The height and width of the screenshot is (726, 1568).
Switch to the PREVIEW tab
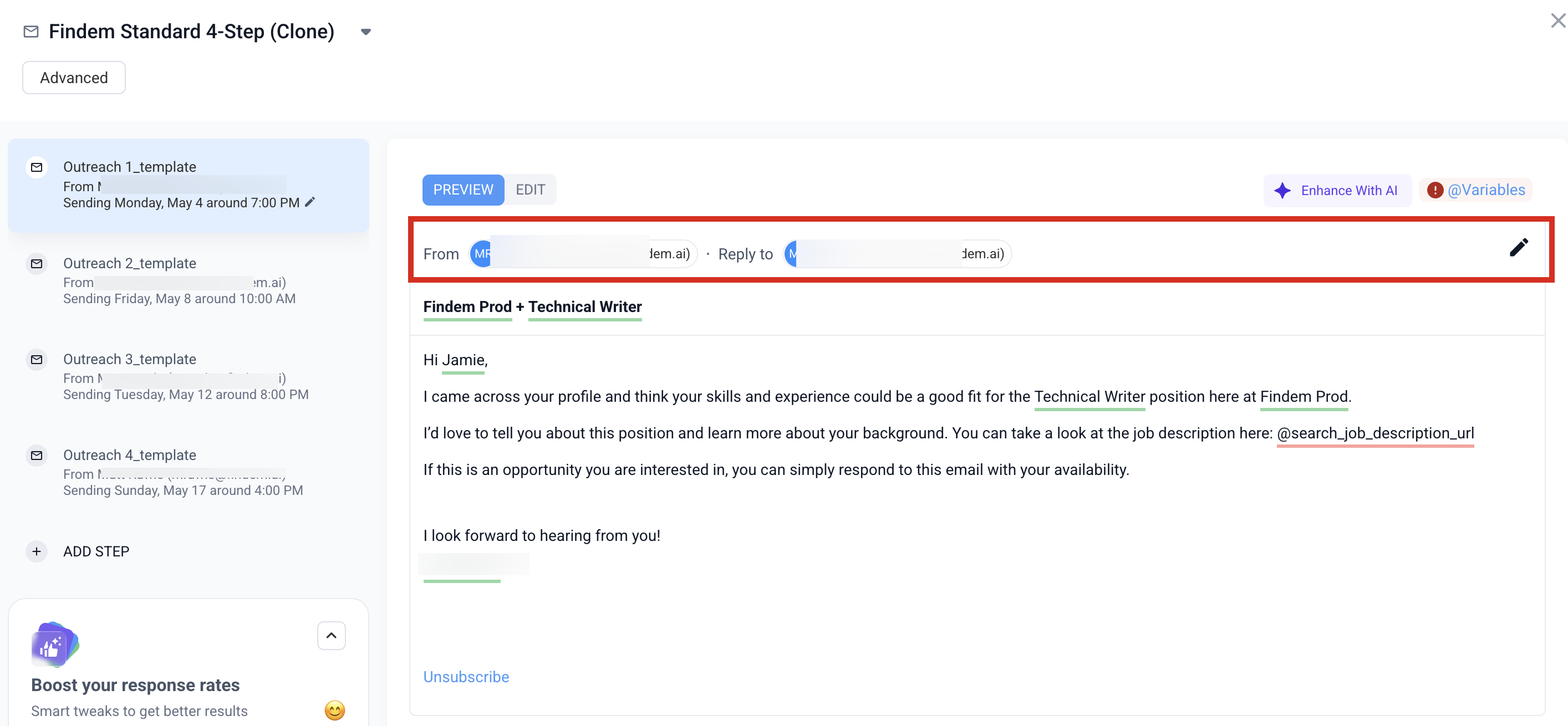click(x=463, y=190)
